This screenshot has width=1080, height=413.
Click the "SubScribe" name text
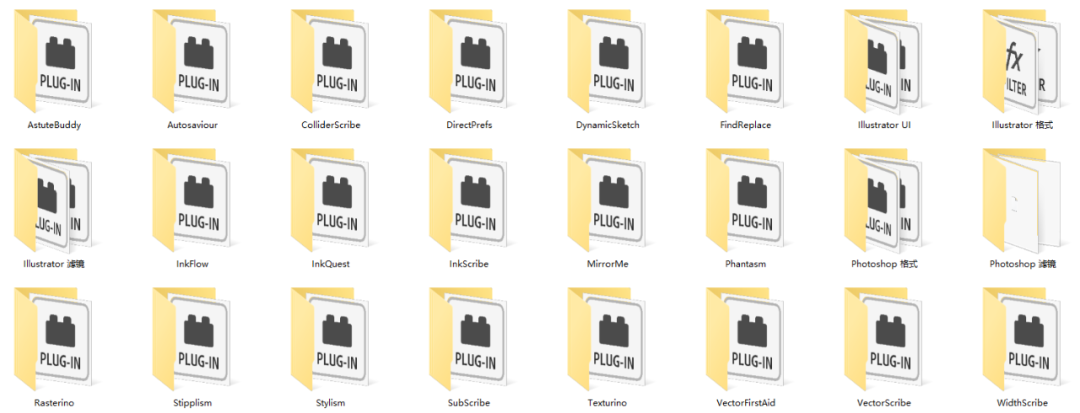469,403
